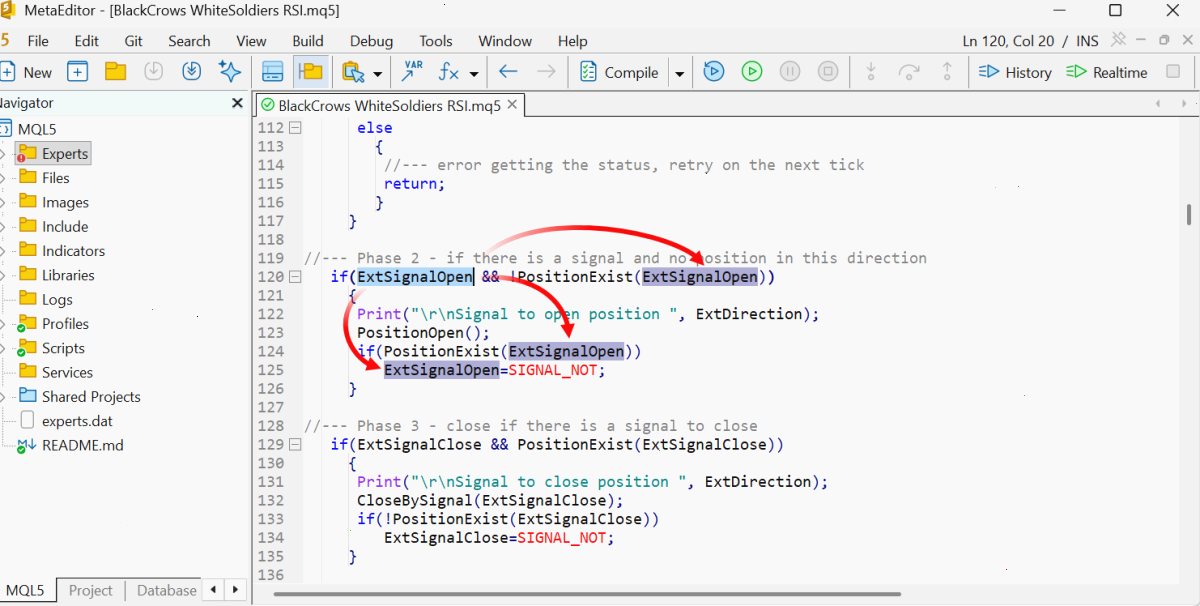Expand the Include folder node
1200x606 pixels.
pos(3,227)
